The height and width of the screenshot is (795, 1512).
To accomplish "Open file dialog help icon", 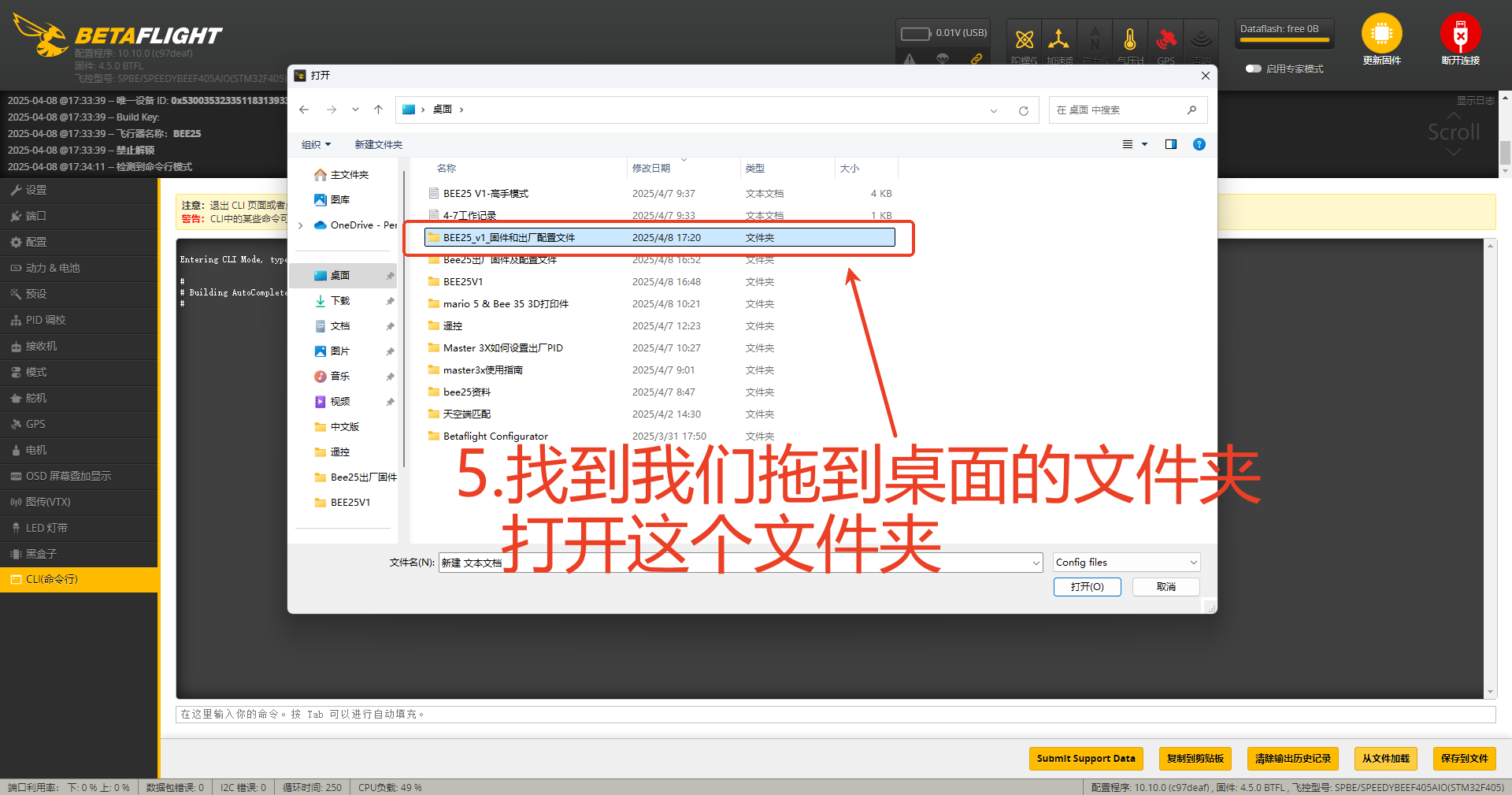I will (1199, 144).
